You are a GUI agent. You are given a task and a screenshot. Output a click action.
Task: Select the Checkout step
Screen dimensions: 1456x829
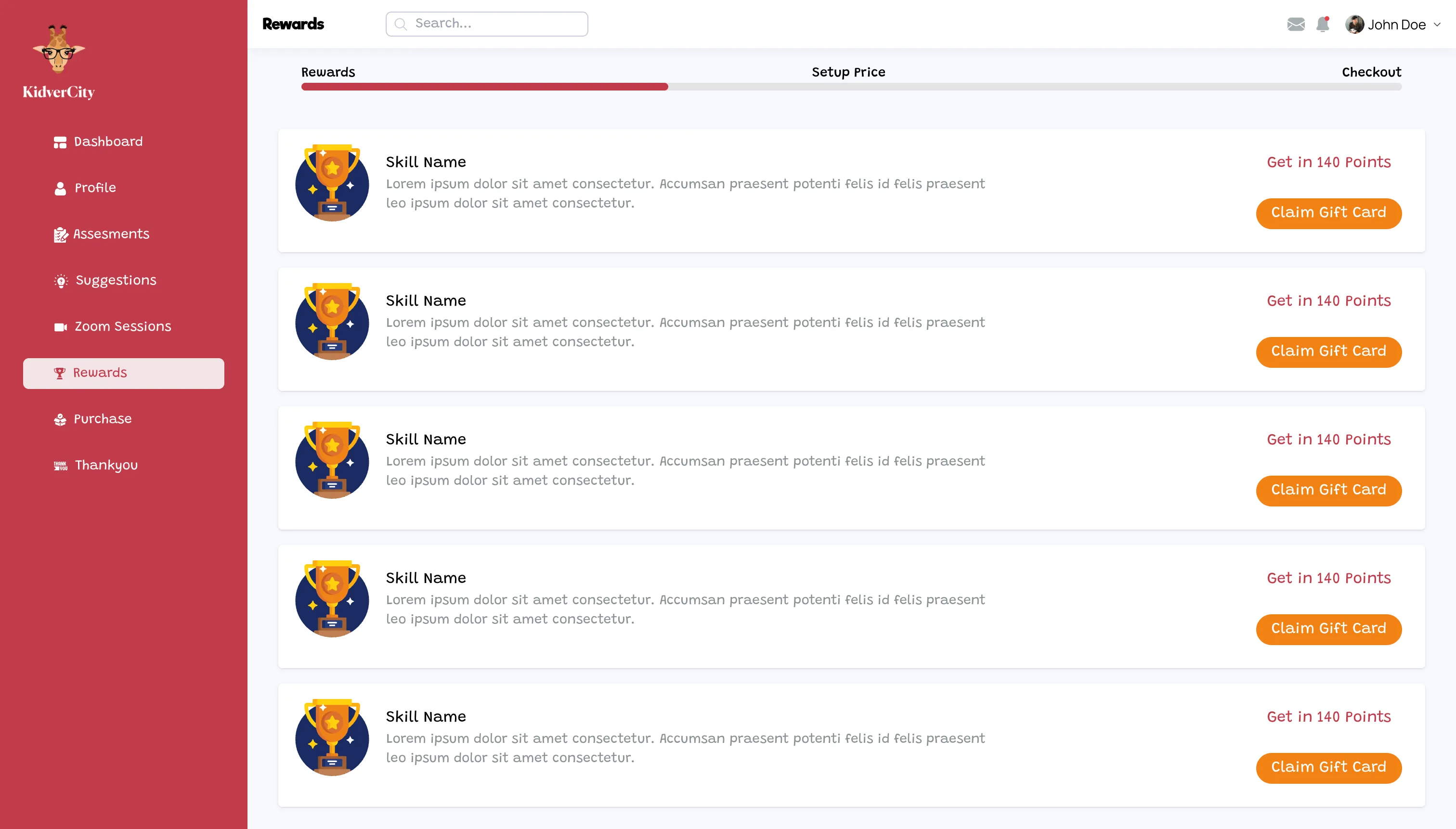(1371, 72)
